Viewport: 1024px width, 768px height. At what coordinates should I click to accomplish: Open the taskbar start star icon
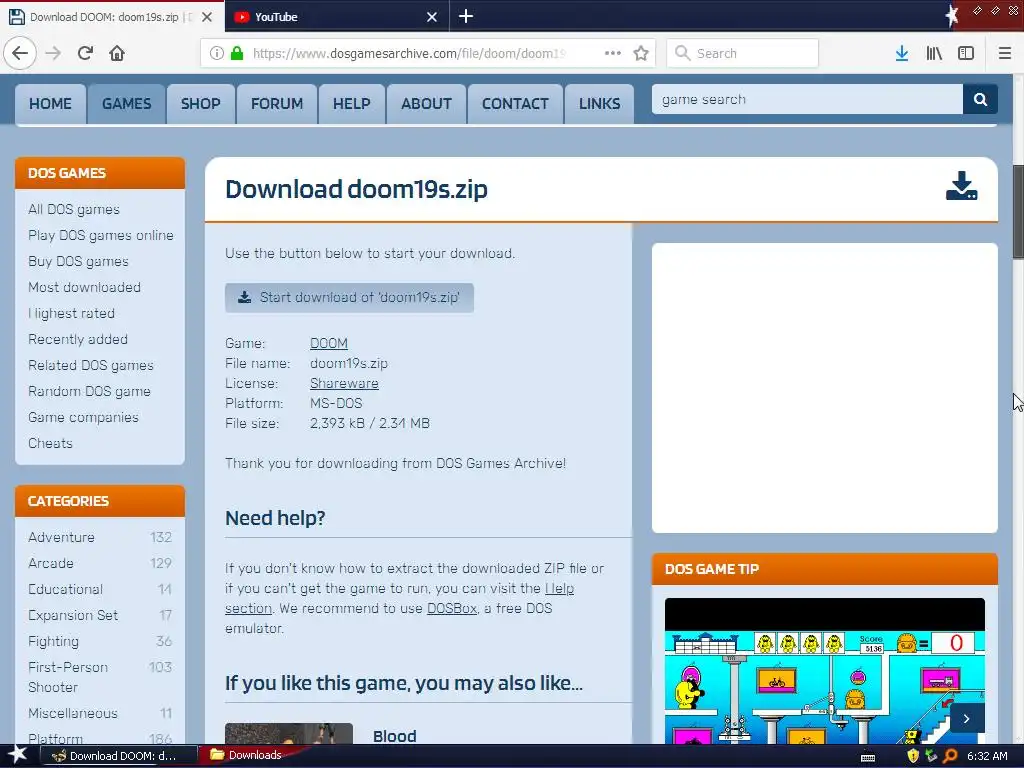pos(18,755)
